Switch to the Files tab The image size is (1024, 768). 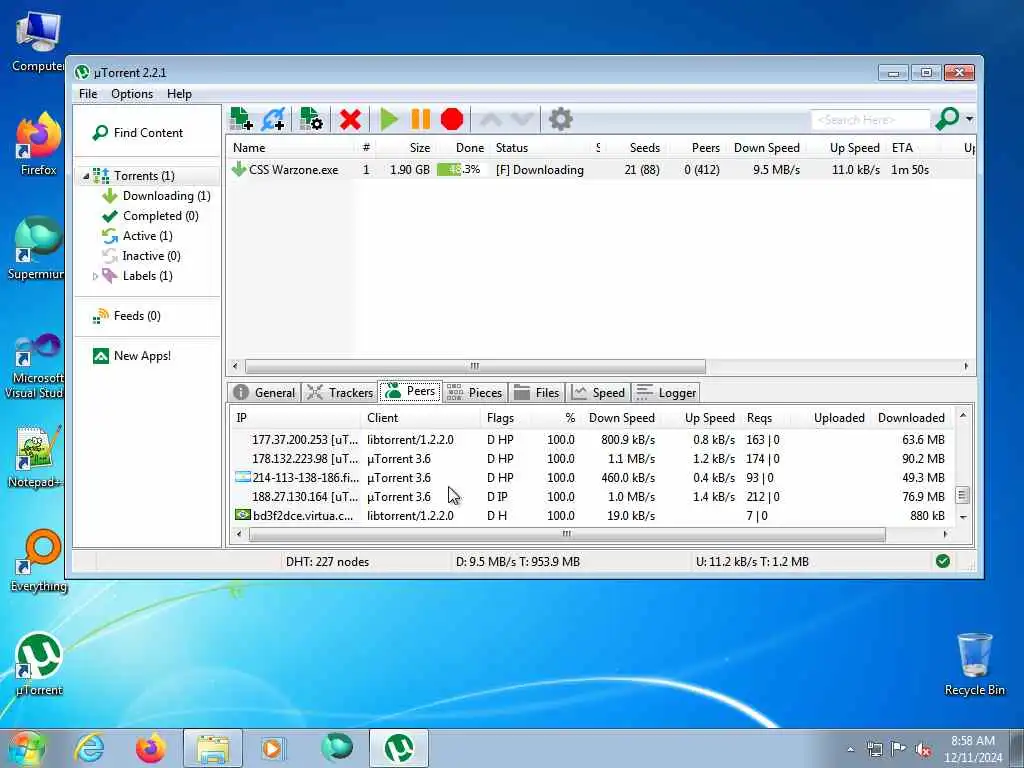click(536, 392)
